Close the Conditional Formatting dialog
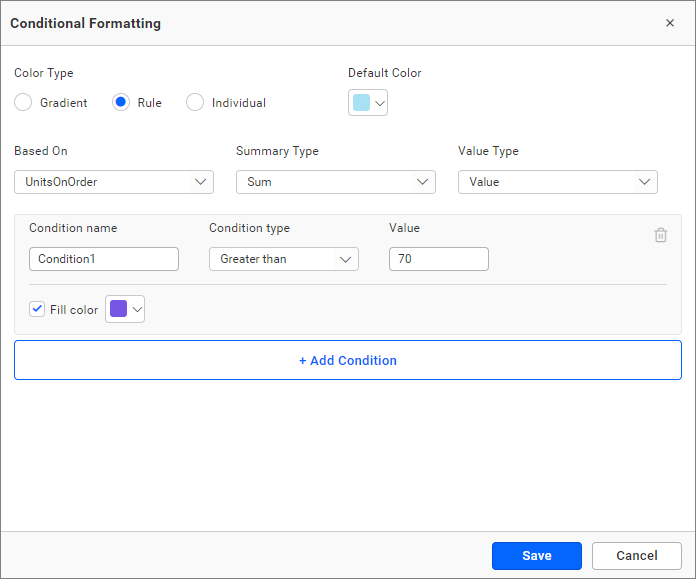 pos(670,23)
